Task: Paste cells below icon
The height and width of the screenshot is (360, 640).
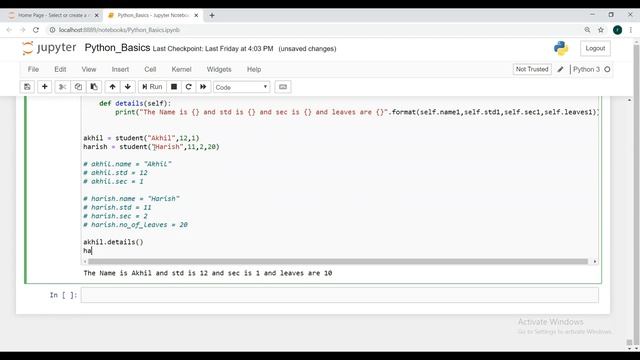Action: (93, 87)
